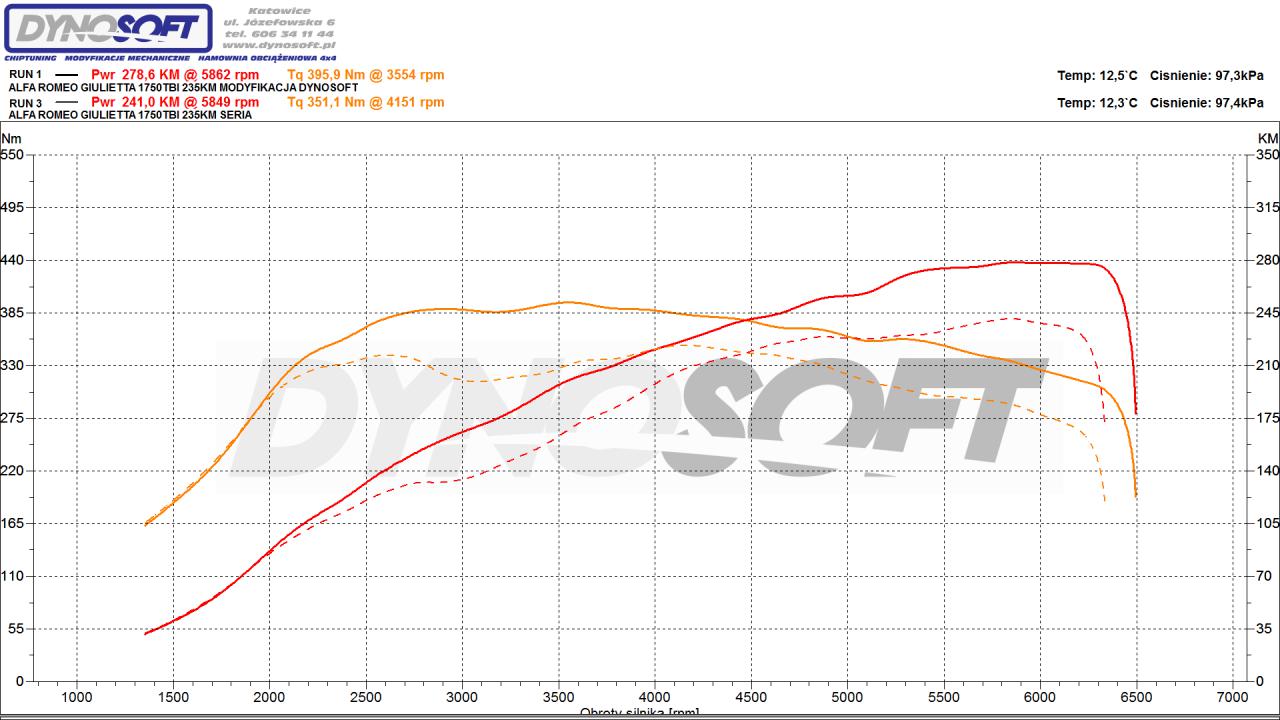Click the 280 KM axis value
This screenshot has width=1280, height=720.
pos(1268,260)
